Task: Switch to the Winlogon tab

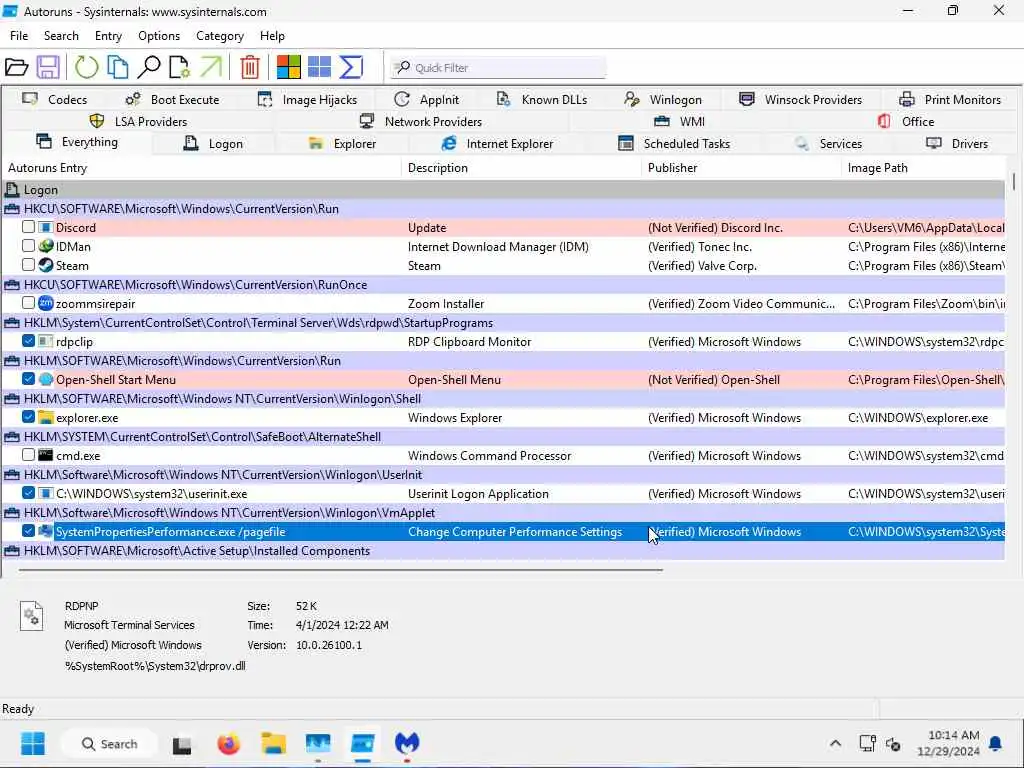Action: pos(663,99)
